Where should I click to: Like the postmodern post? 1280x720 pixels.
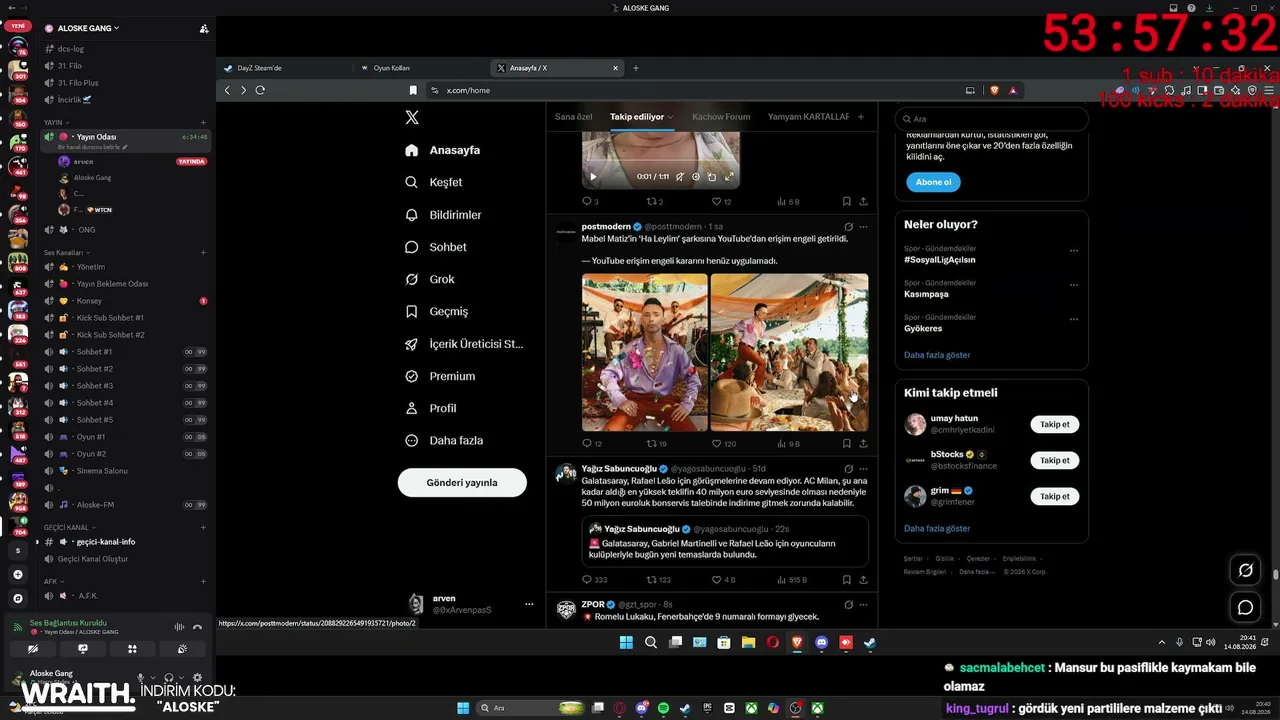point(717,443)
